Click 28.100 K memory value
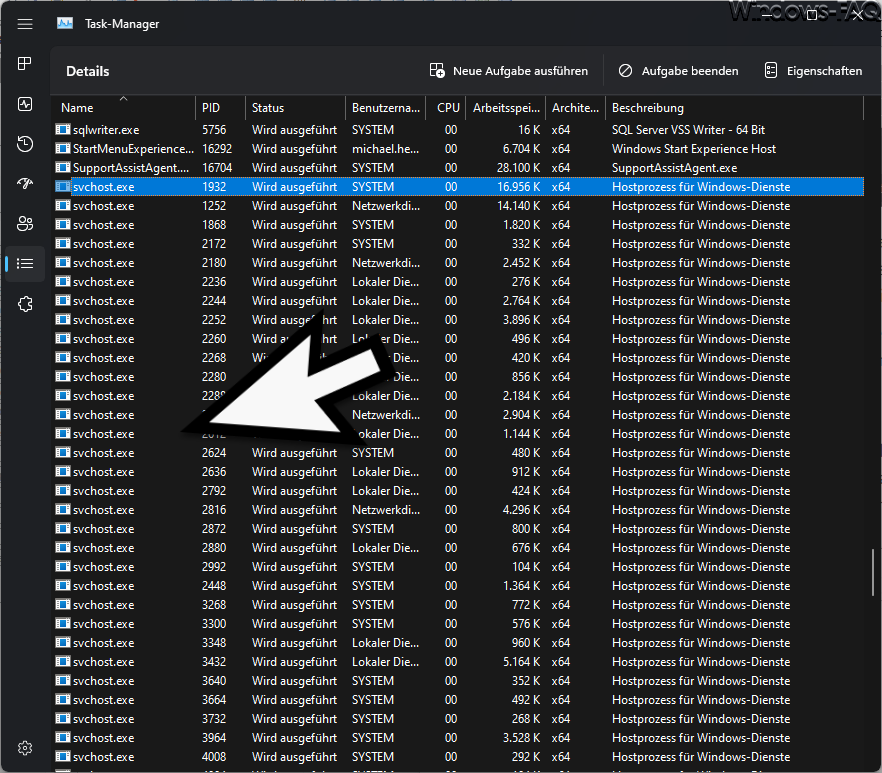Image resolution: width=882 pixels, height=773 pixels. 518,168
